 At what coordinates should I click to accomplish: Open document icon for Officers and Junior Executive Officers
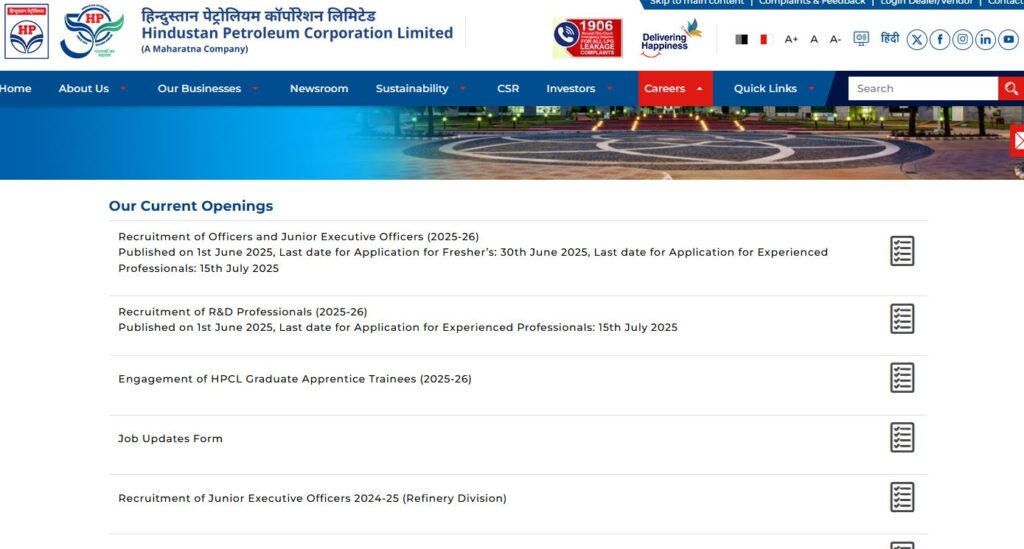(x=902, y=251)
